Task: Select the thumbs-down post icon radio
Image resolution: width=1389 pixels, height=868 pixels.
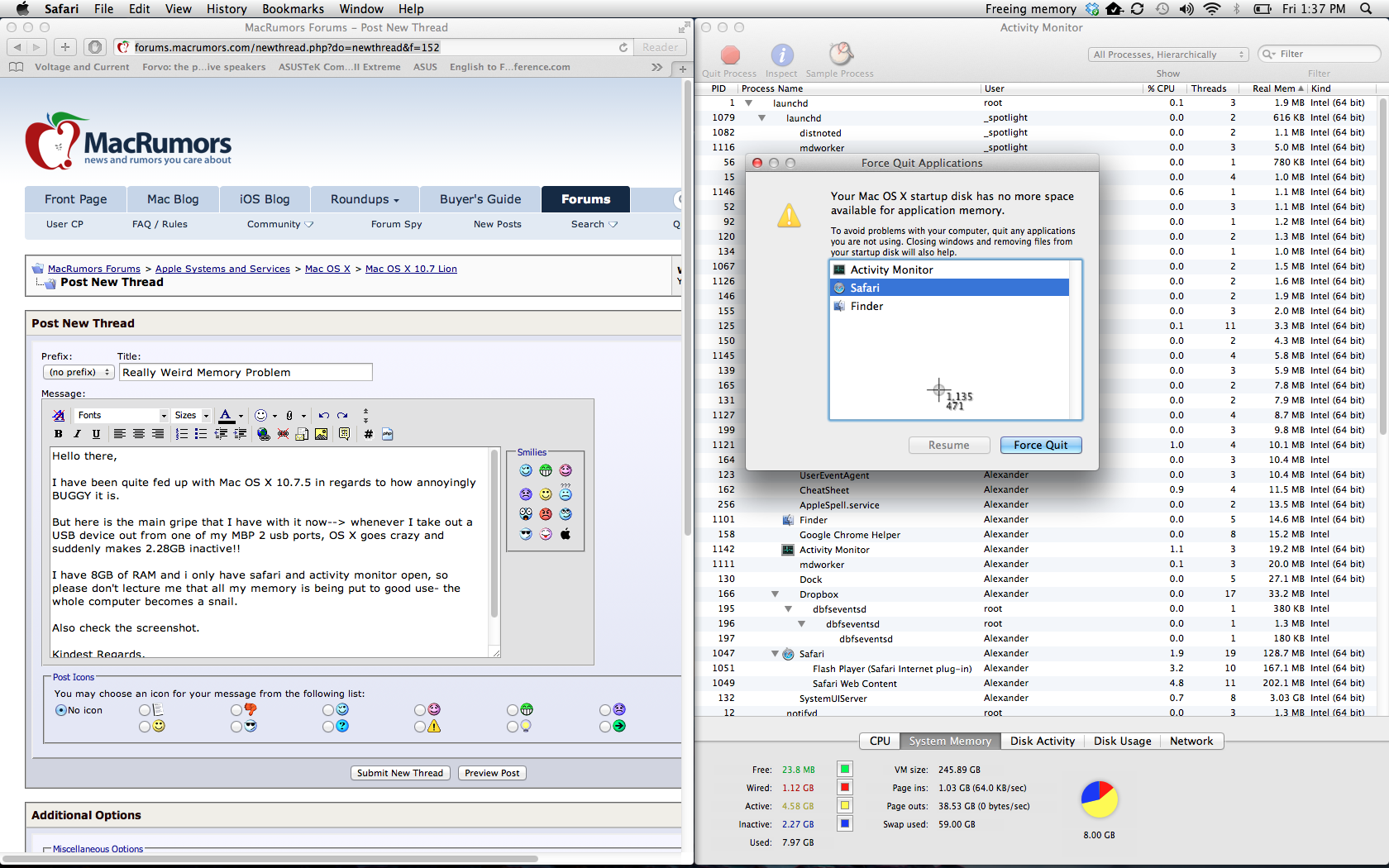Action: [x=236, y=710]
